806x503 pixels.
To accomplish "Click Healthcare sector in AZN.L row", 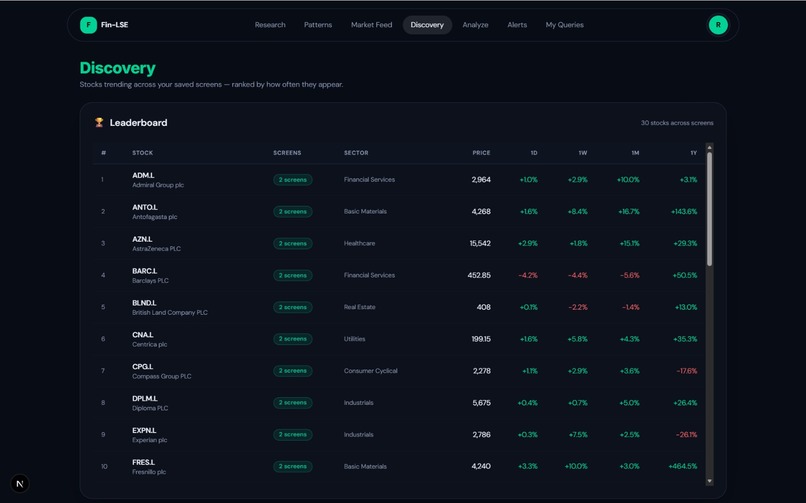I will pos(359,244).
